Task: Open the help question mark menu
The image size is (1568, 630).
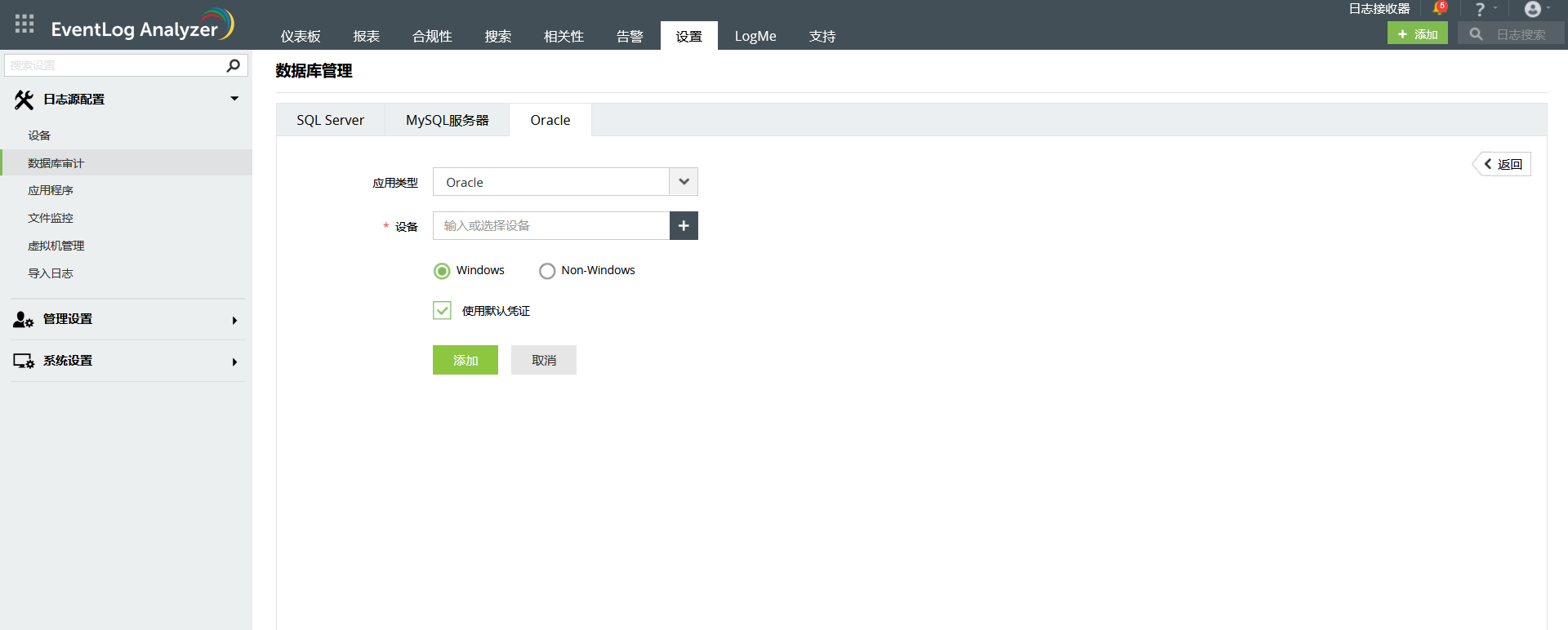Action: tap(1480, 9)
